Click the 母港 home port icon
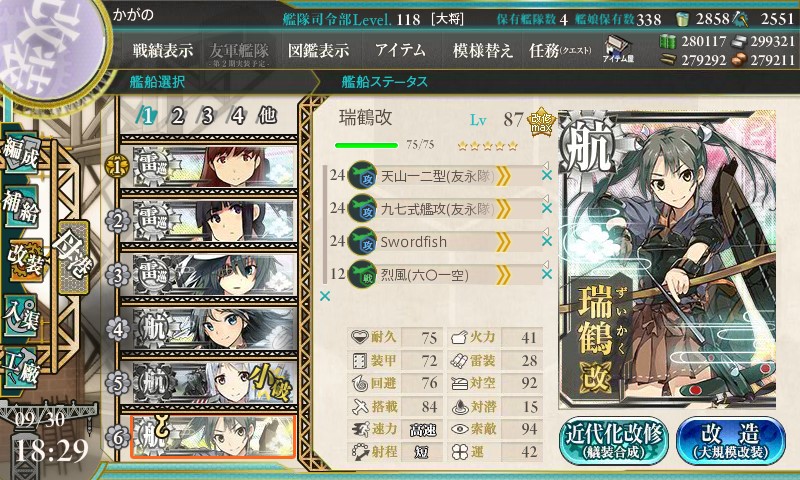 74,257
